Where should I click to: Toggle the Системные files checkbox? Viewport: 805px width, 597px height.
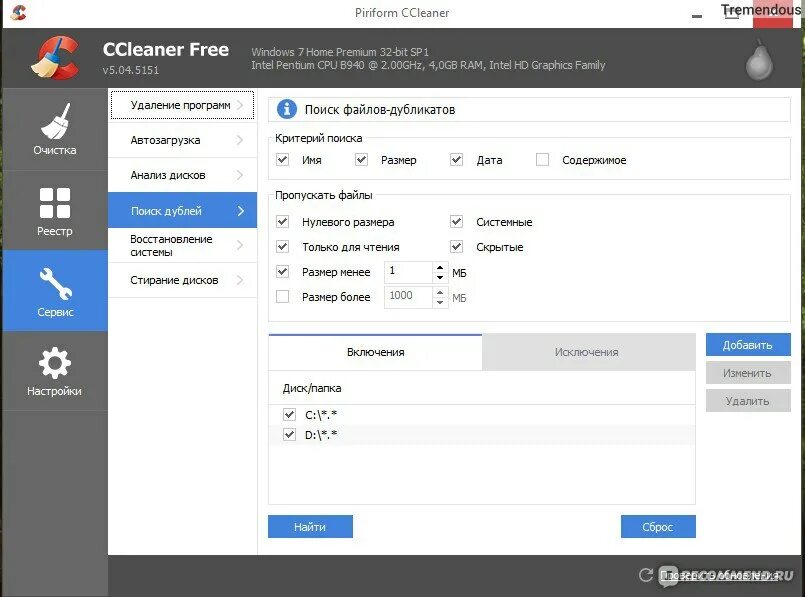pyautogui.click(x=456, y=222)
